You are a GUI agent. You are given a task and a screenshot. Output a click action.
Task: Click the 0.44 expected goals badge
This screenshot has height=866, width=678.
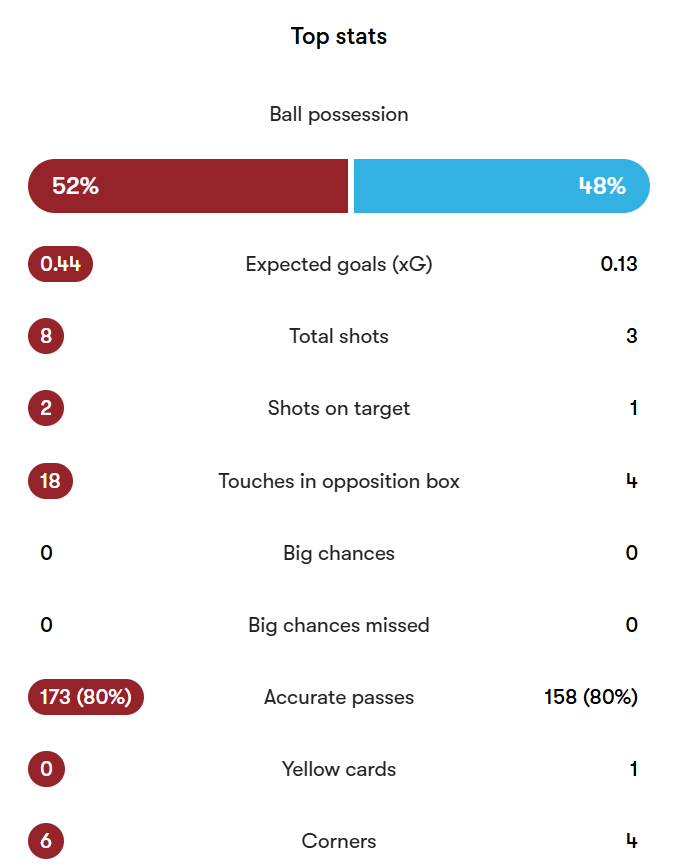coord(60,264)
